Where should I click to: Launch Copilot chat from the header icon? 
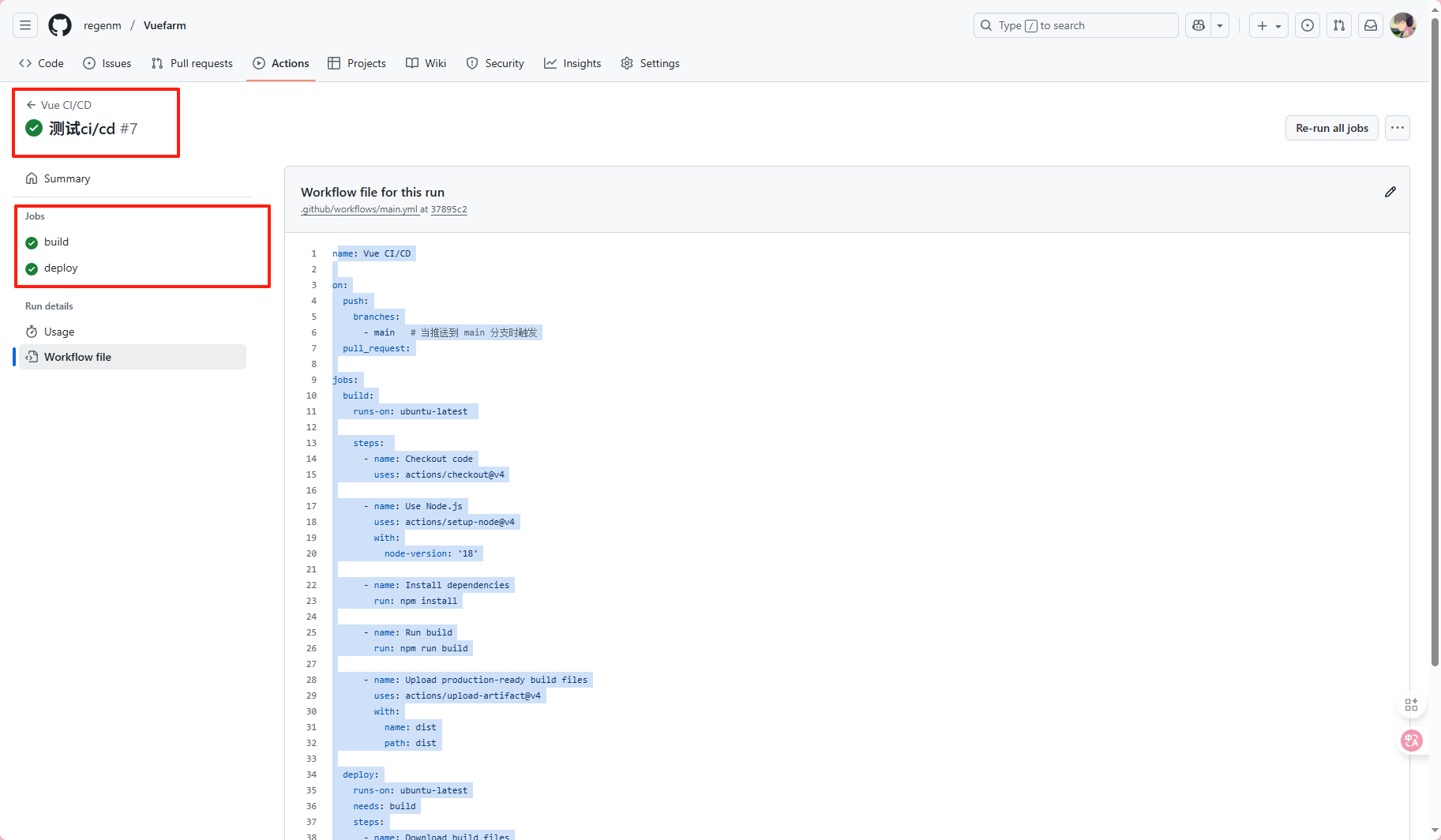1197,24
